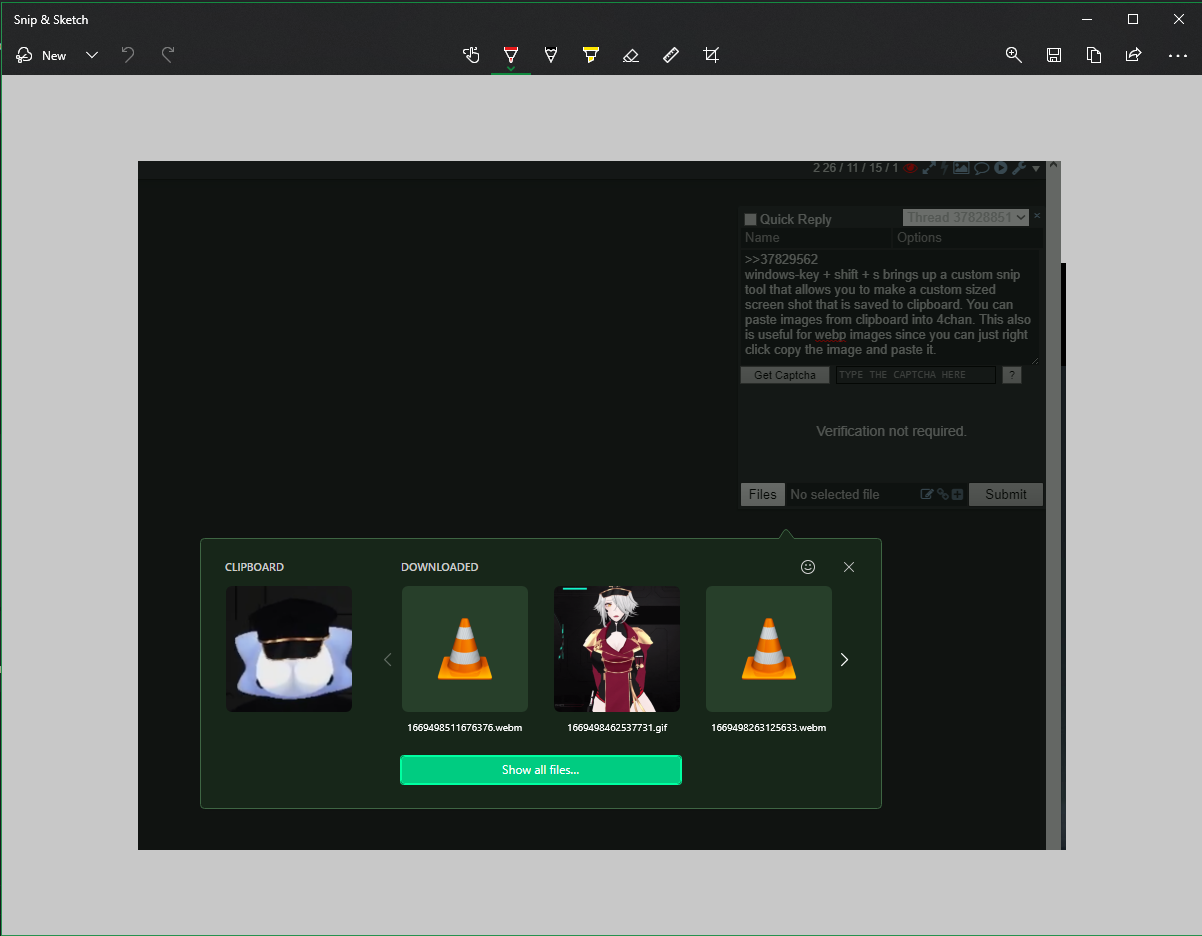1202x936 pixels.
Task: Select the Touch Writing tool
Action: pos(471,55)
